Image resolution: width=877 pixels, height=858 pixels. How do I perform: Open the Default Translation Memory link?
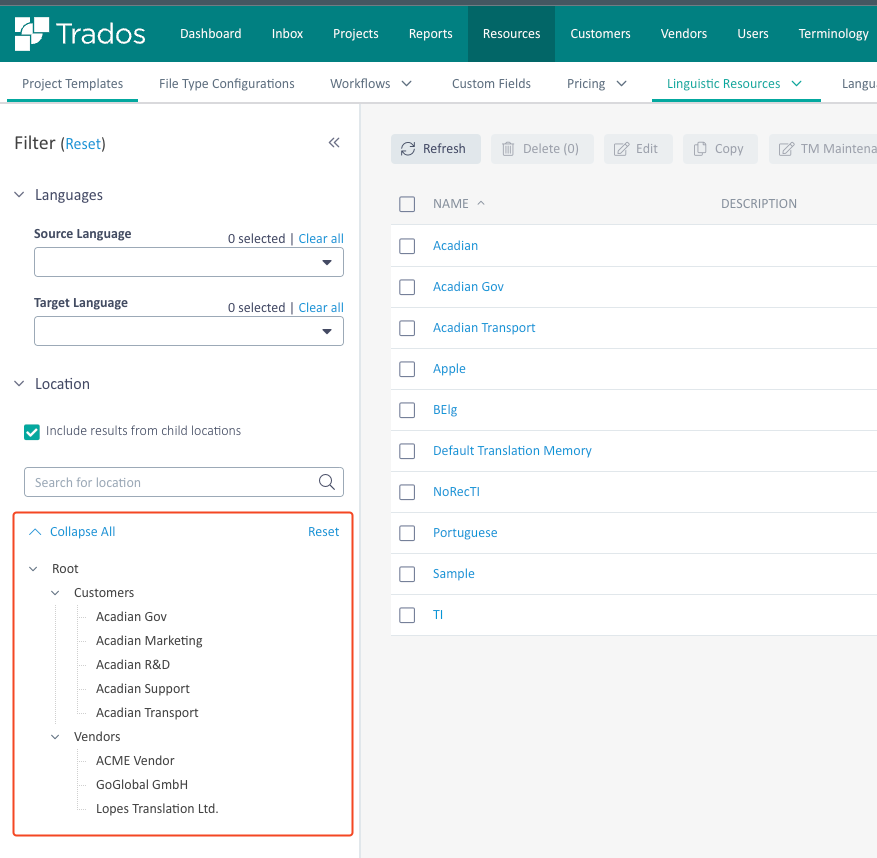512,451
